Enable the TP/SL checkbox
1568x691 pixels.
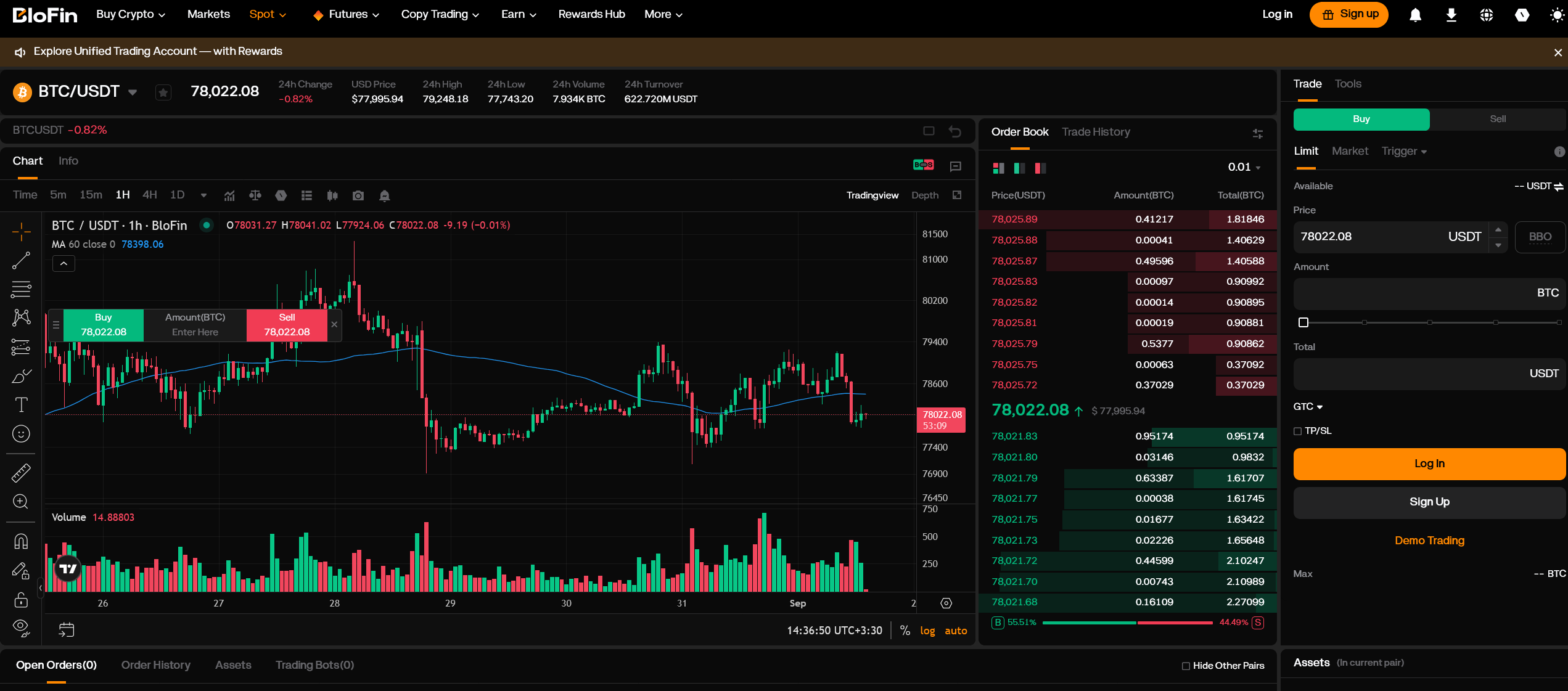click(x=1298, y=431)
